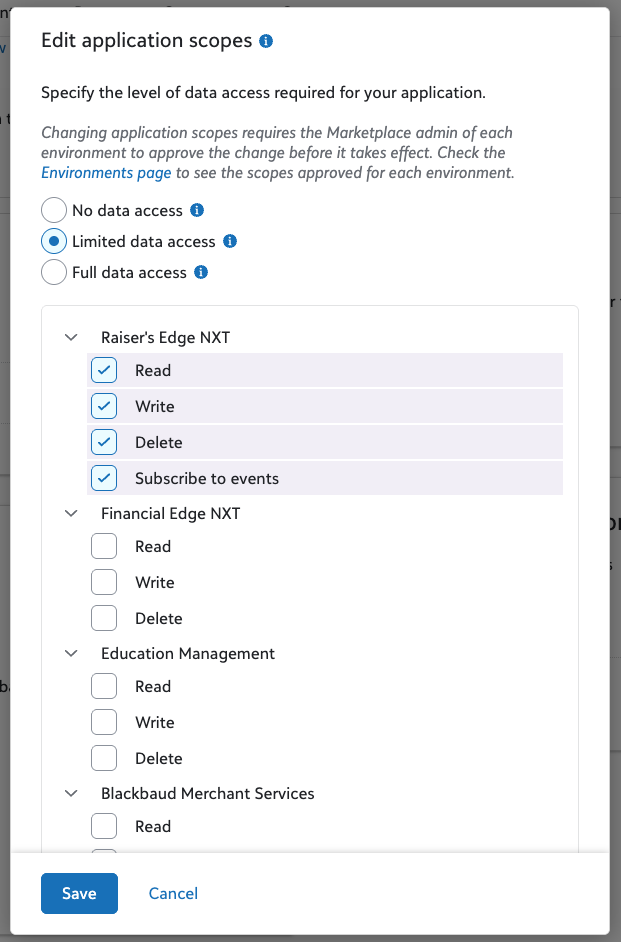Check Education Management Delete checkbox
The width and height of the screenshot is (621, 942).
click(x=104, y=758)
